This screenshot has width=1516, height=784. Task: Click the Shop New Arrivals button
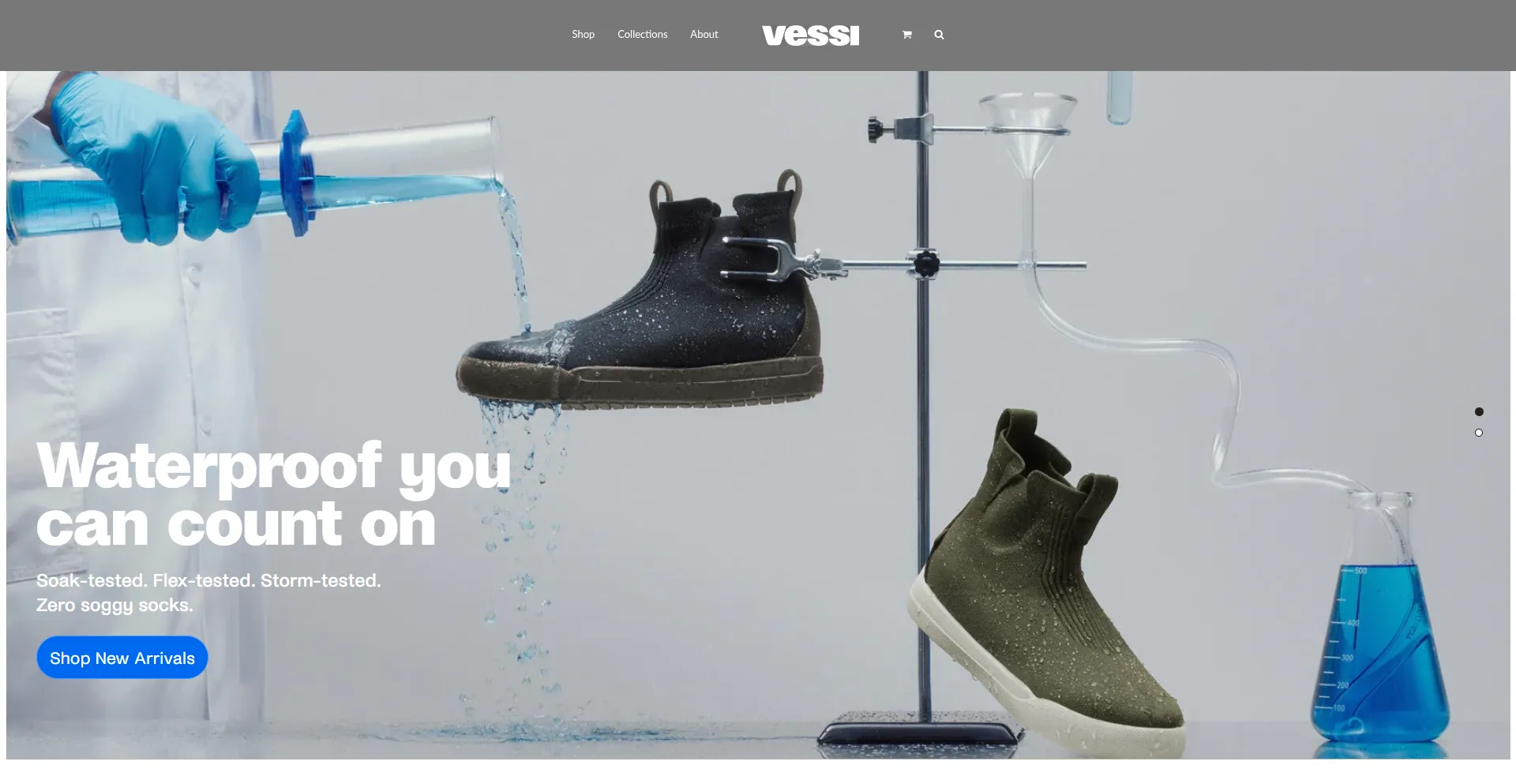click(x=122, y=658)
